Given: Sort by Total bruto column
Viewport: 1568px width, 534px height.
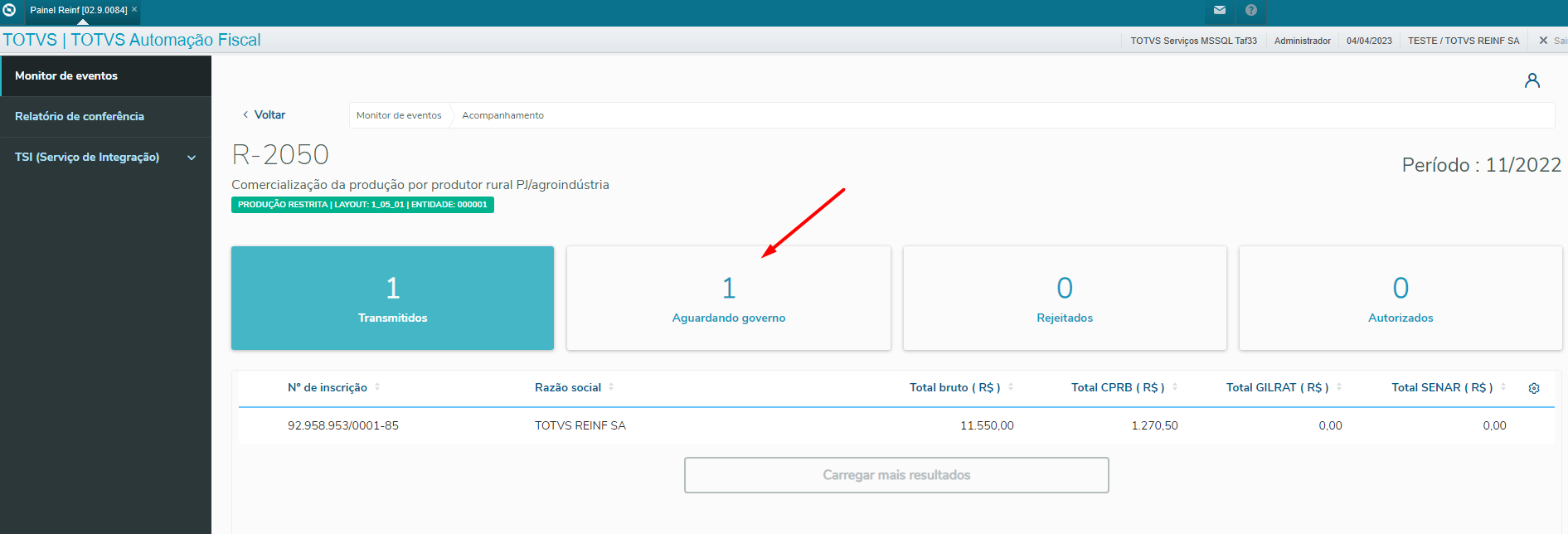Looking at the screenshot, I should (961, 387).
